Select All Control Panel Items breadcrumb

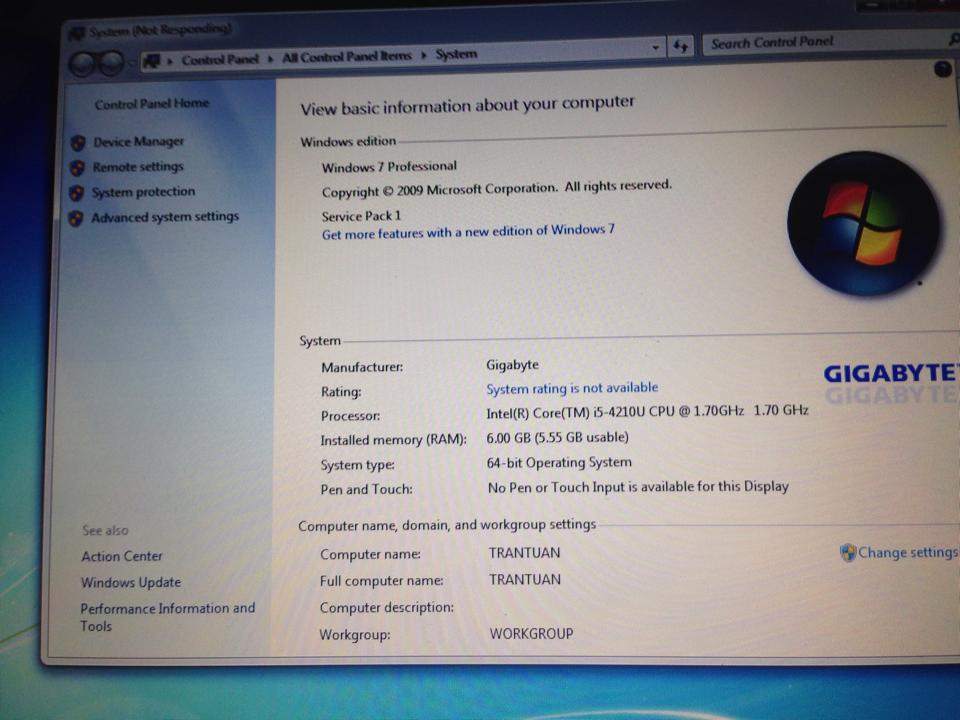pyautogui.click(x=347, y=57)
